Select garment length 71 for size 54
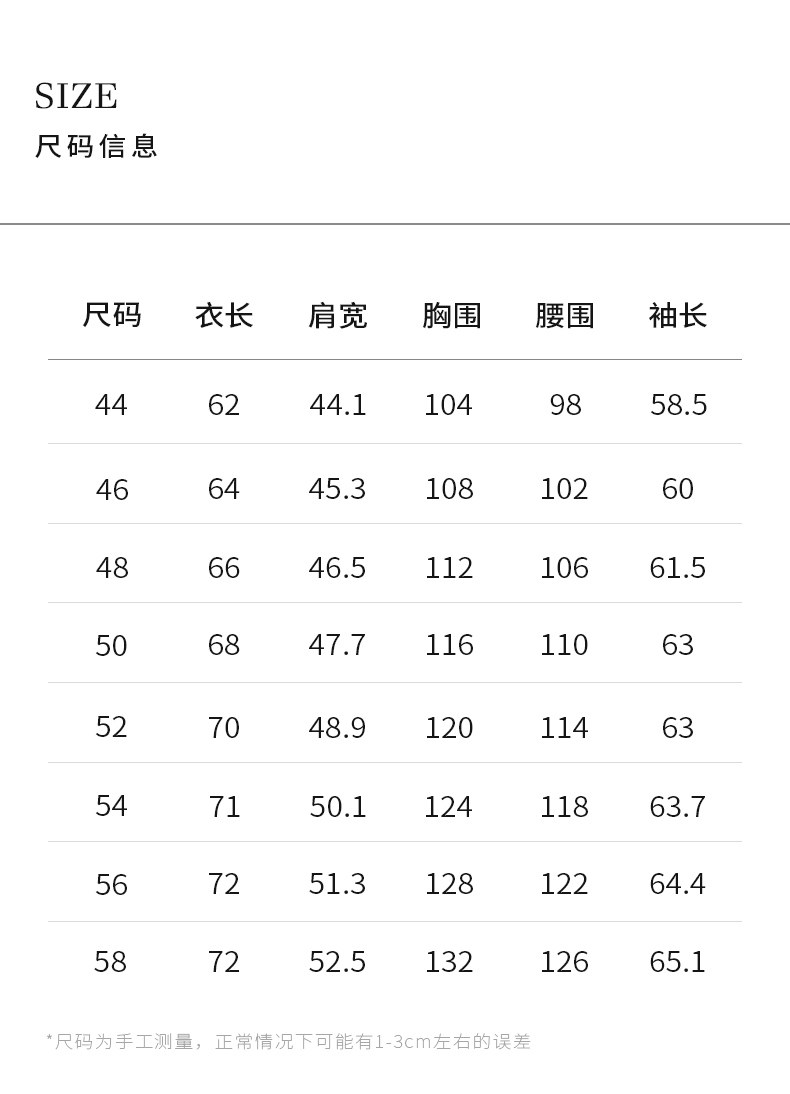The image size is (790, 1094). click(x=224, y=806)
